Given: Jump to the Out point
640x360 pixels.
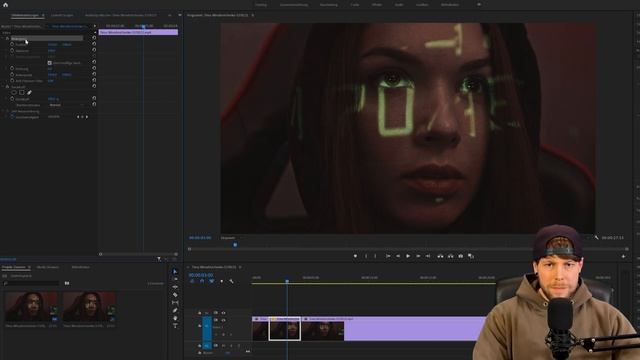Looking at the screenshot, I should pos(428,256).
